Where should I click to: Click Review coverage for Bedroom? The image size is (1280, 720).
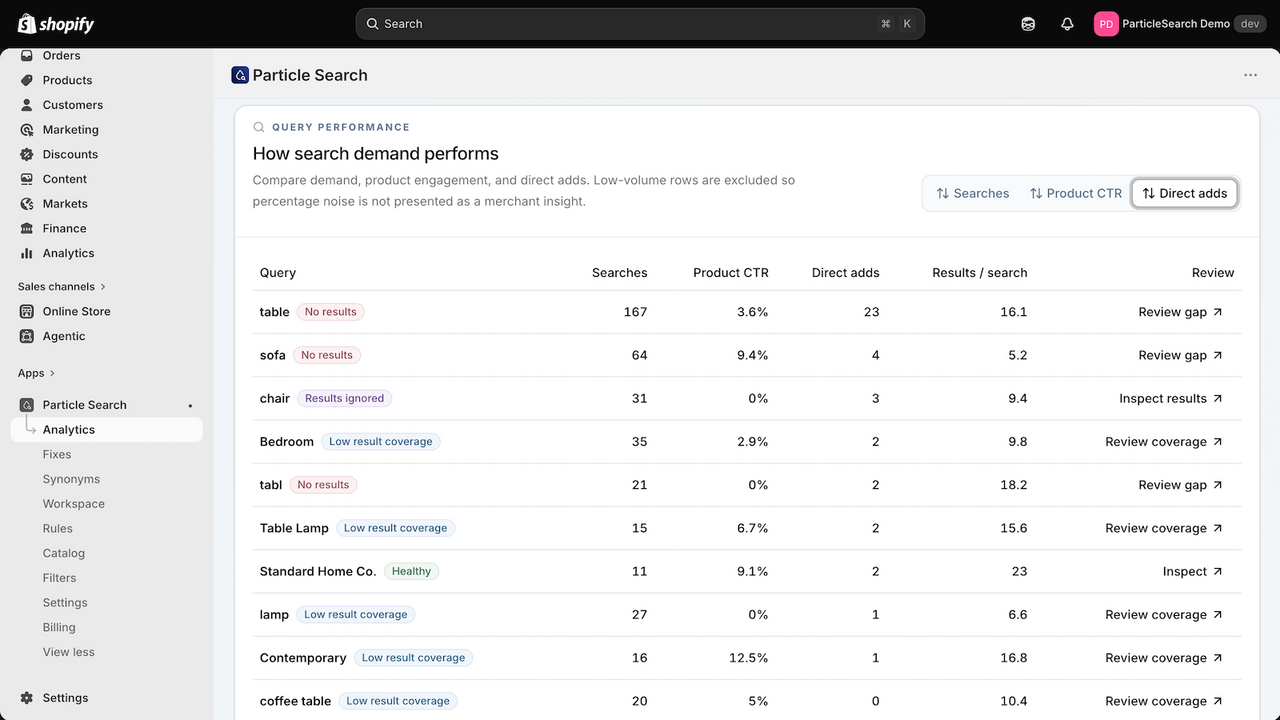point(1164,441)
